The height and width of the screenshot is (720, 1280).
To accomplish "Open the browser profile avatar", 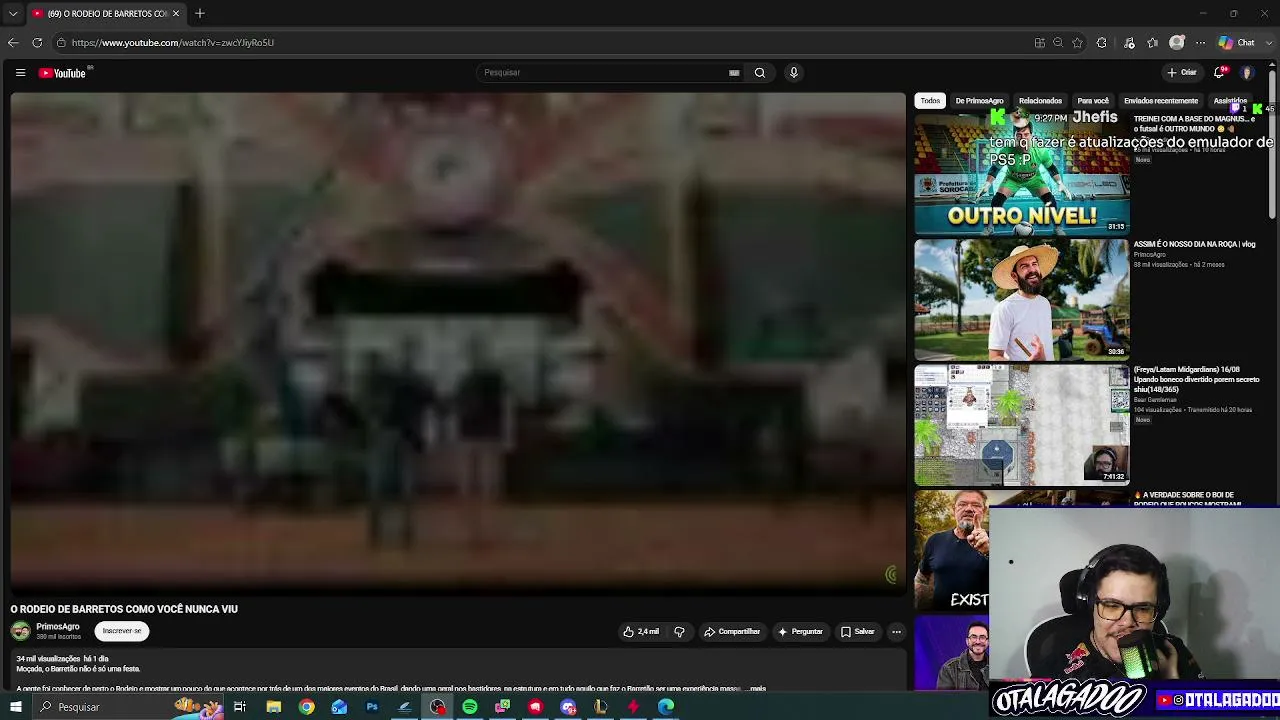I will click(x=1177, y=43).
